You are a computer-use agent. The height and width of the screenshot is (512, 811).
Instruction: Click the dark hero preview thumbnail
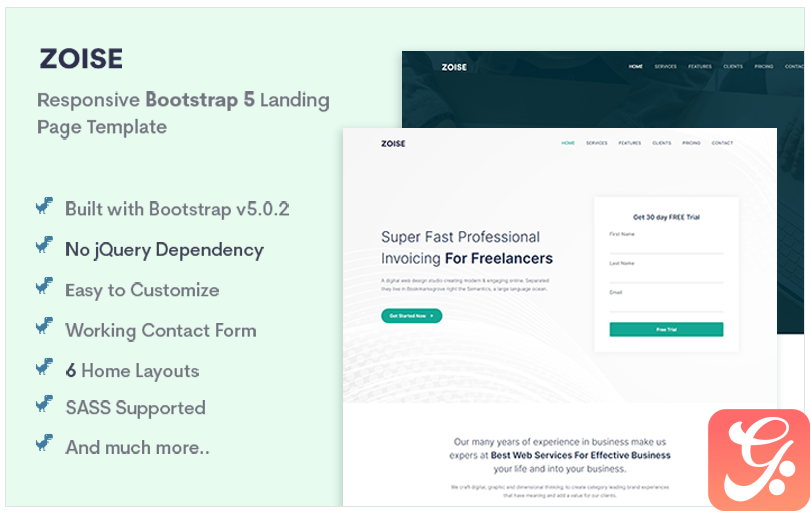603,89
